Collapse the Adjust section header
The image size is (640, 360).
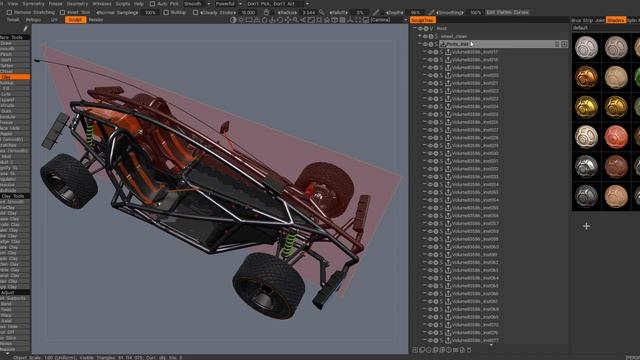point(15,292)
